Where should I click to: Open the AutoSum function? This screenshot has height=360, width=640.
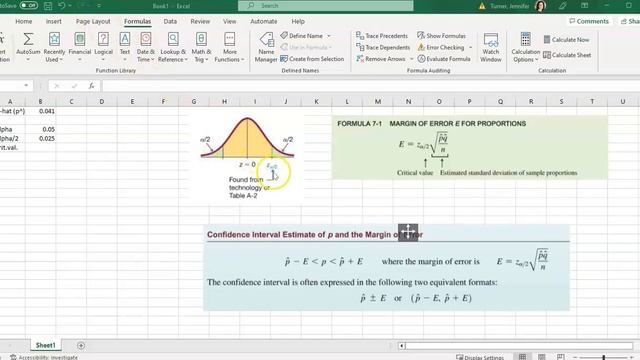coord(28,47)
